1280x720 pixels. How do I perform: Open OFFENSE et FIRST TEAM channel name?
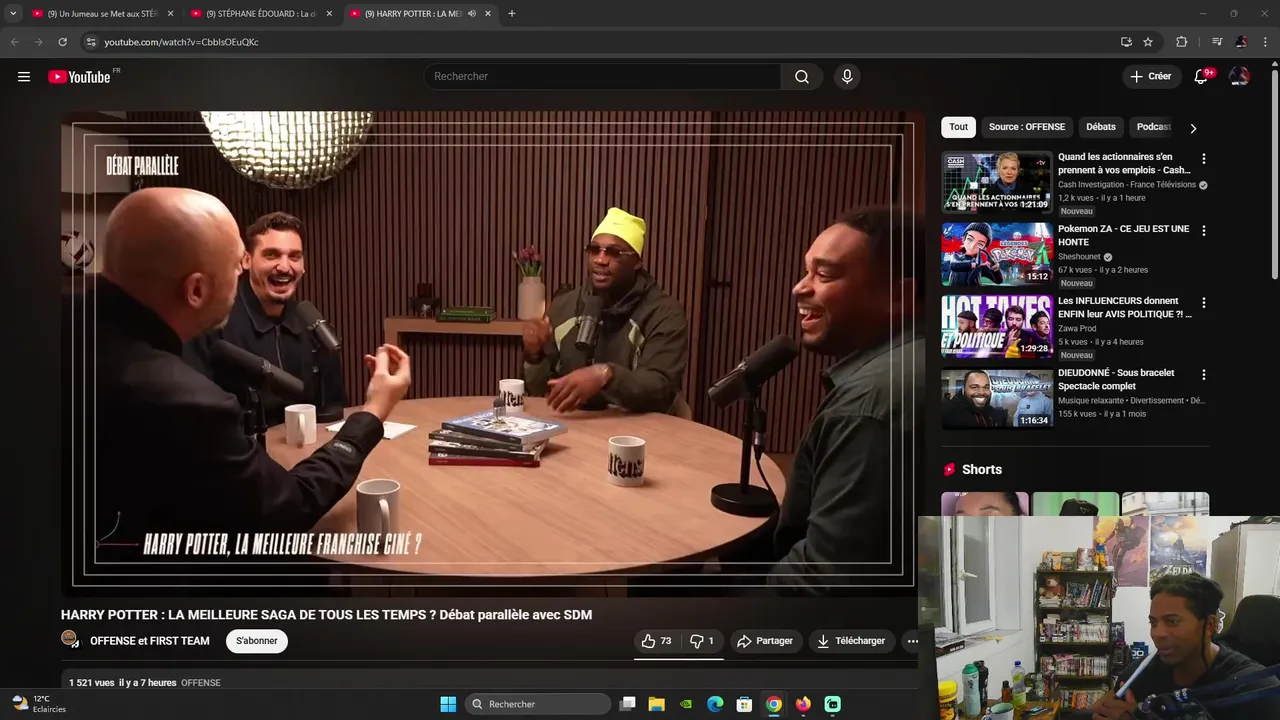(150, 641)
